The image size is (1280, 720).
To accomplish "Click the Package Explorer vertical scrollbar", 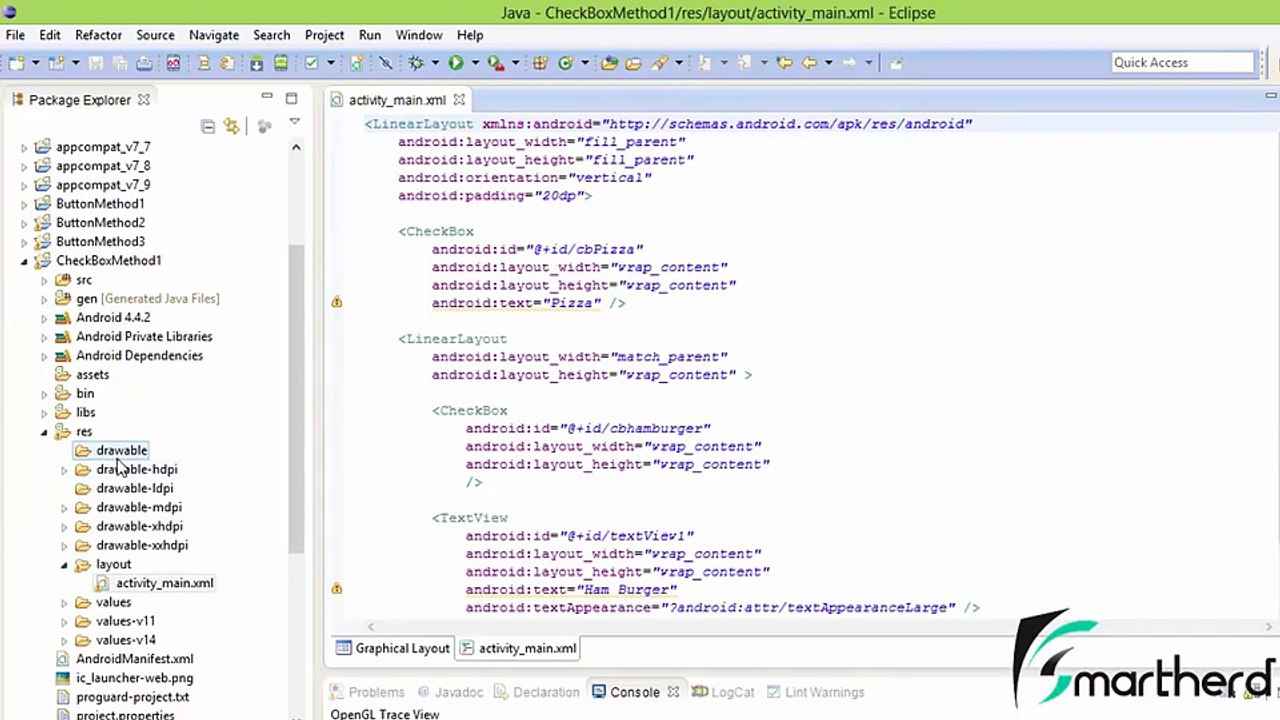I will (296, 400).
